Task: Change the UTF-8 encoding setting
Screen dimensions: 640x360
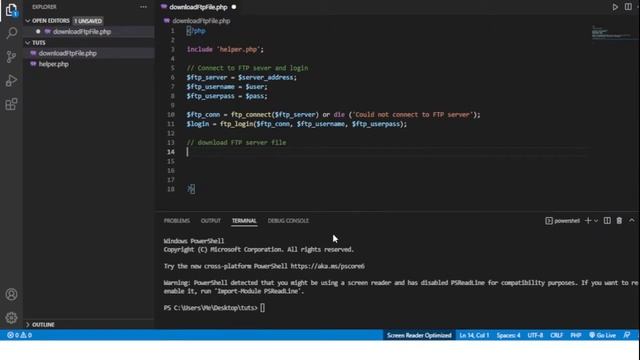Action: click(535, 335)
